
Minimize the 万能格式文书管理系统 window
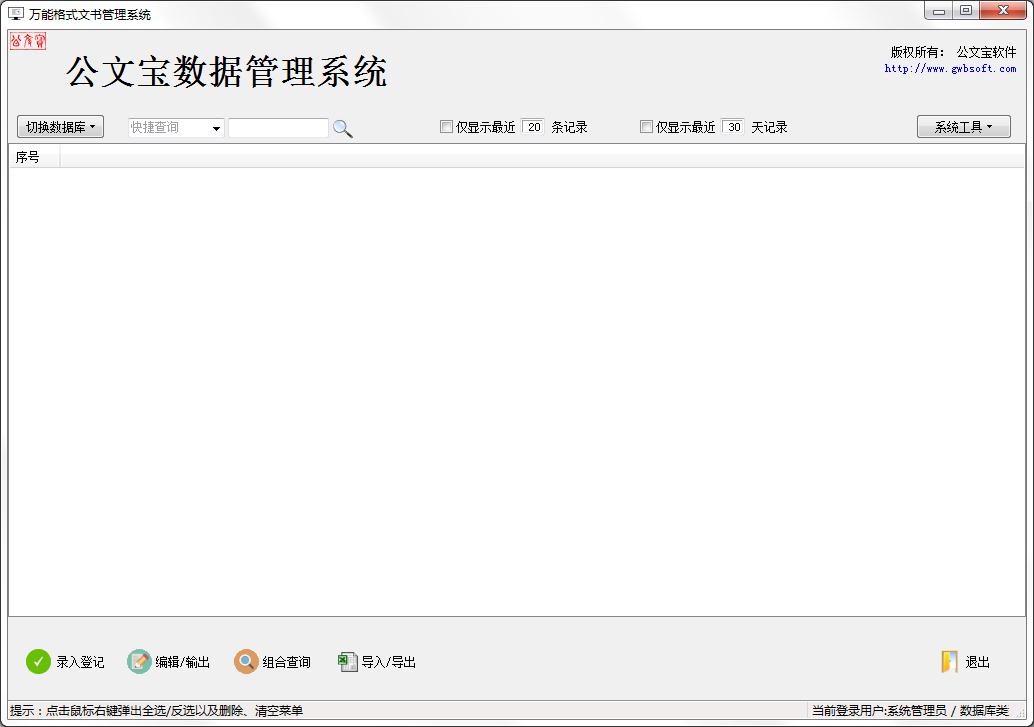coord(938,11)
